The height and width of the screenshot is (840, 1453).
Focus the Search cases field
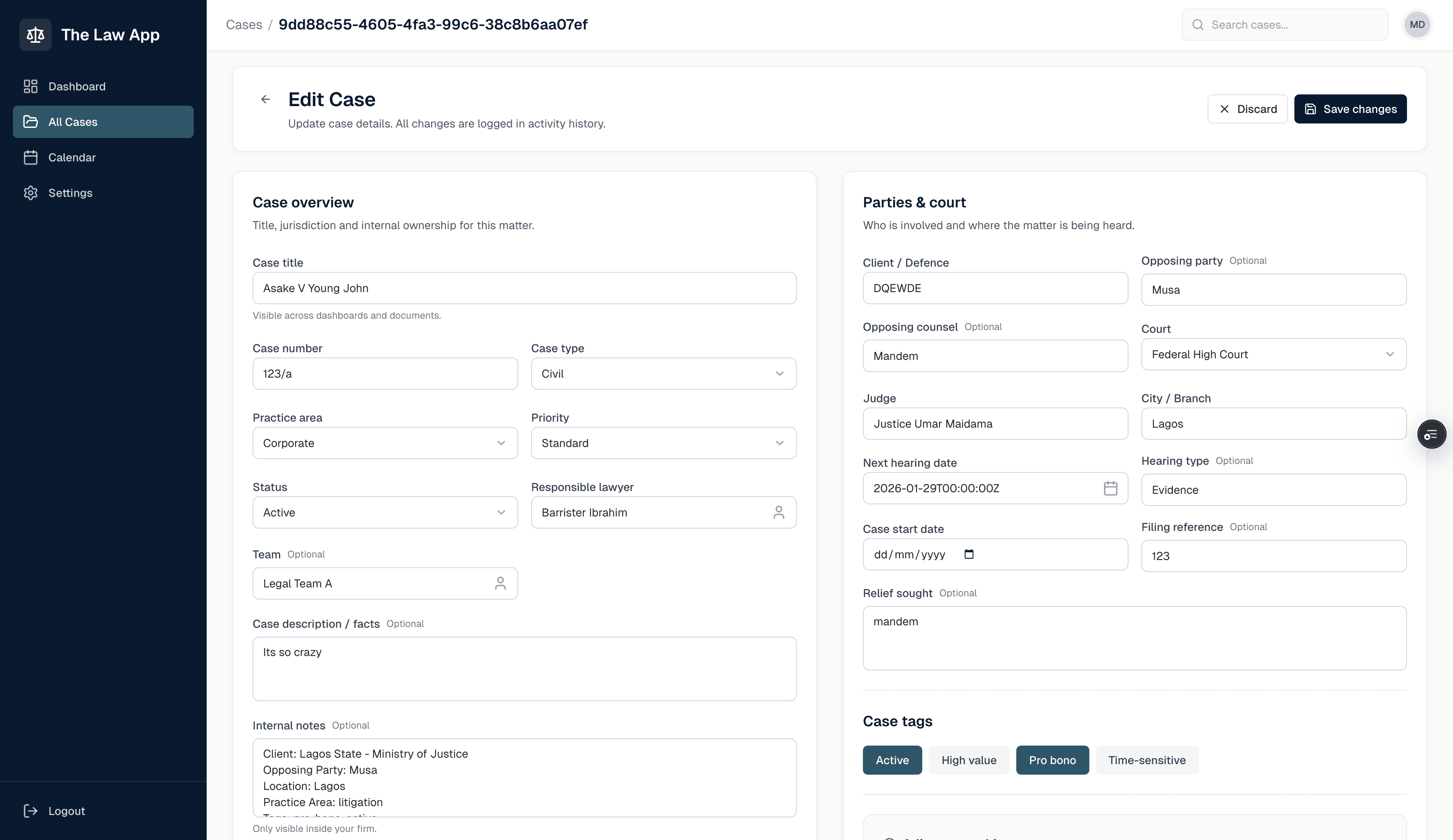pyautogui.click(x=1292, y=25)
